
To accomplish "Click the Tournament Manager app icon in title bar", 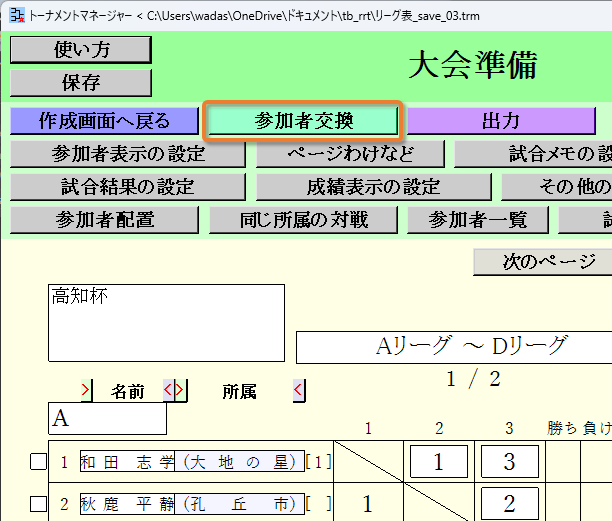I will coord(17,15).
